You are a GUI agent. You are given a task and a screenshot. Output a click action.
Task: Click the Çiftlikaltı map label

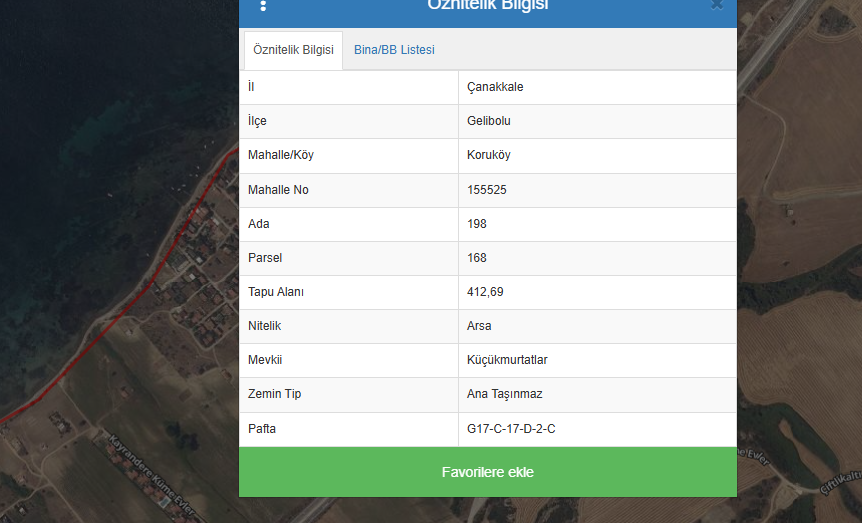point(839,485)
